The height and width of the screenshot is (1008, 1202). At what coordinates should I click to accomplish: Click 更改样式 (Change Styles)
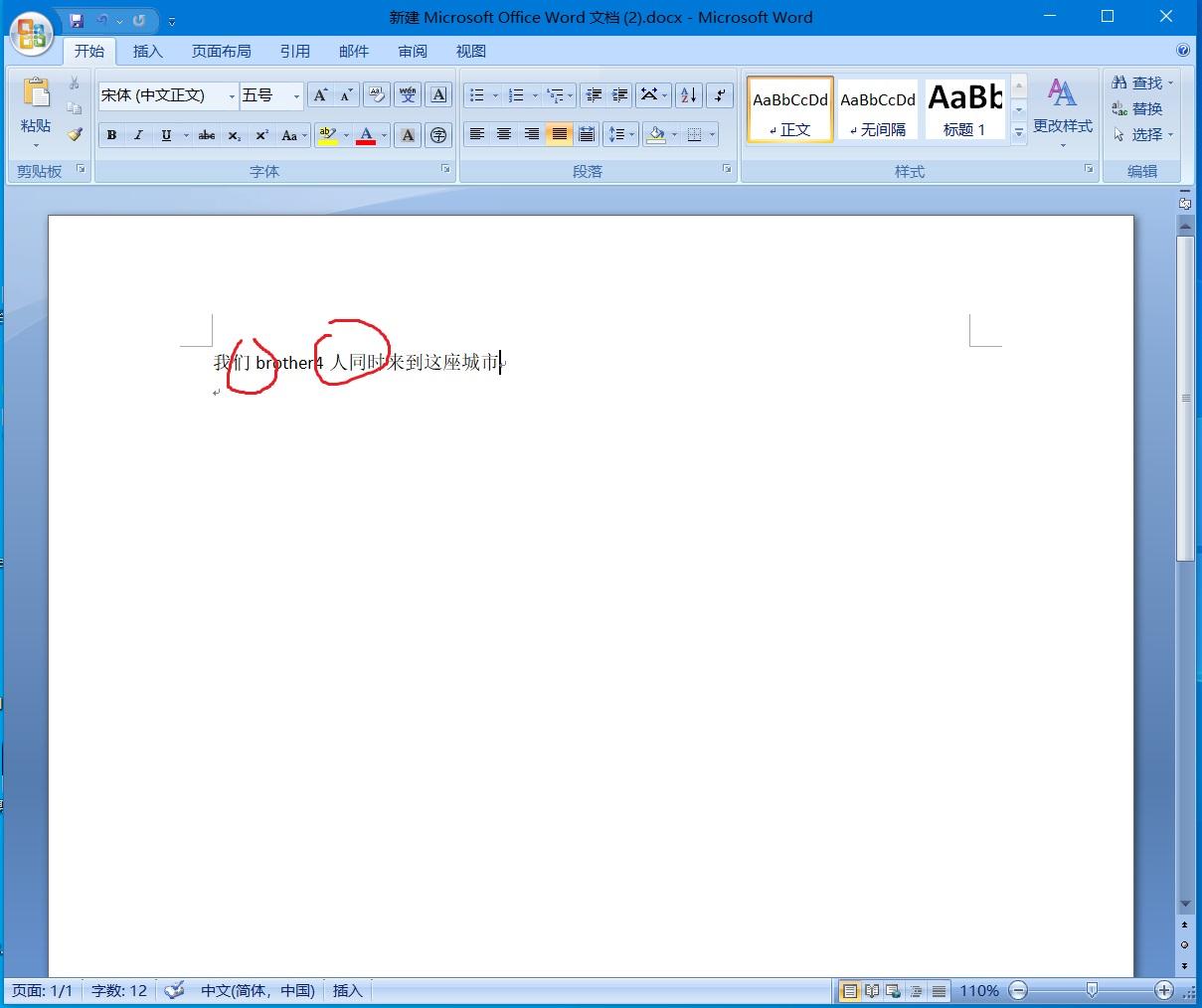coord(1062,112)
